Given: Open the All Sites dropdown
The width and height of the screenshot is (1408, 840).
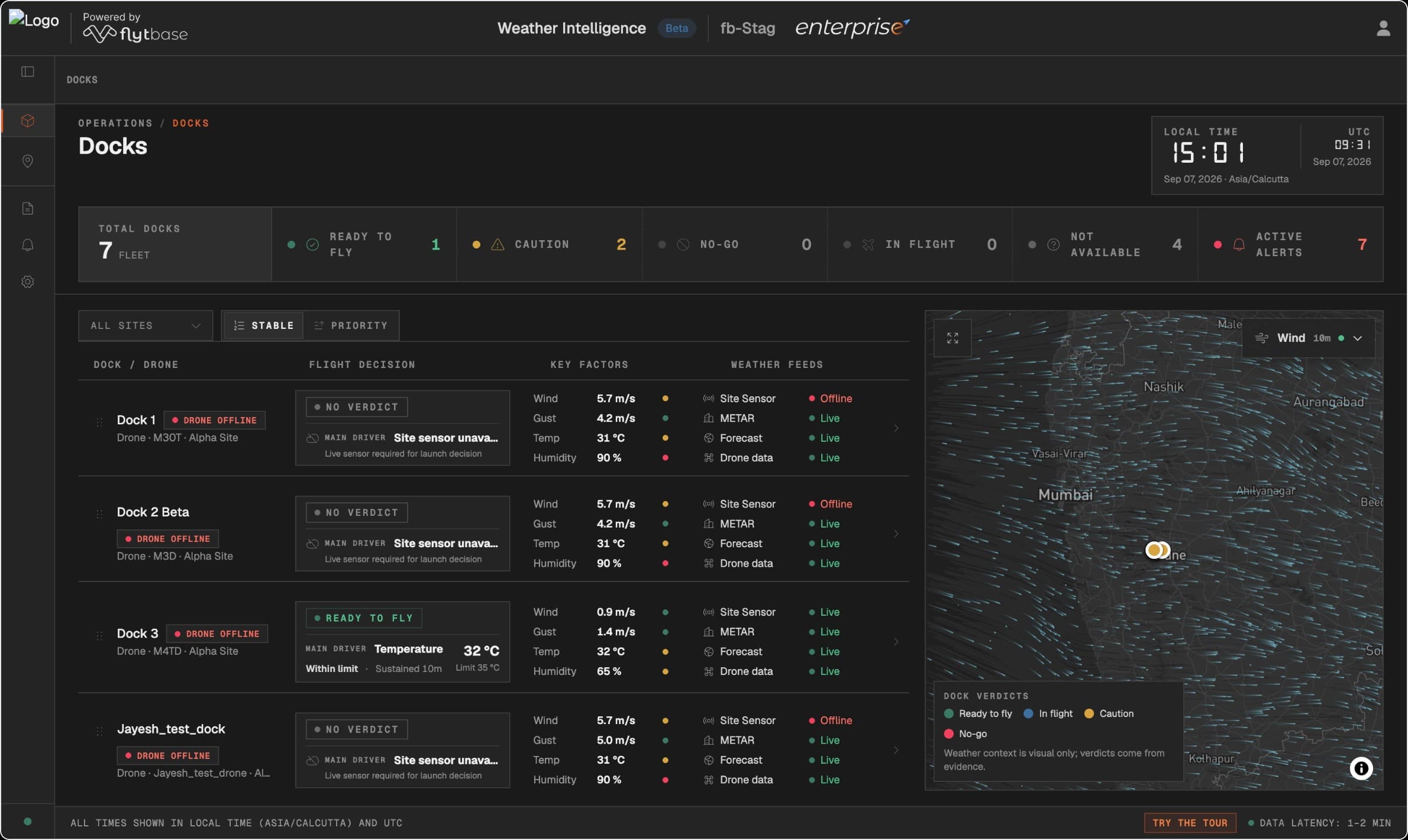Looking at the screenshot, I should point(146,325).
